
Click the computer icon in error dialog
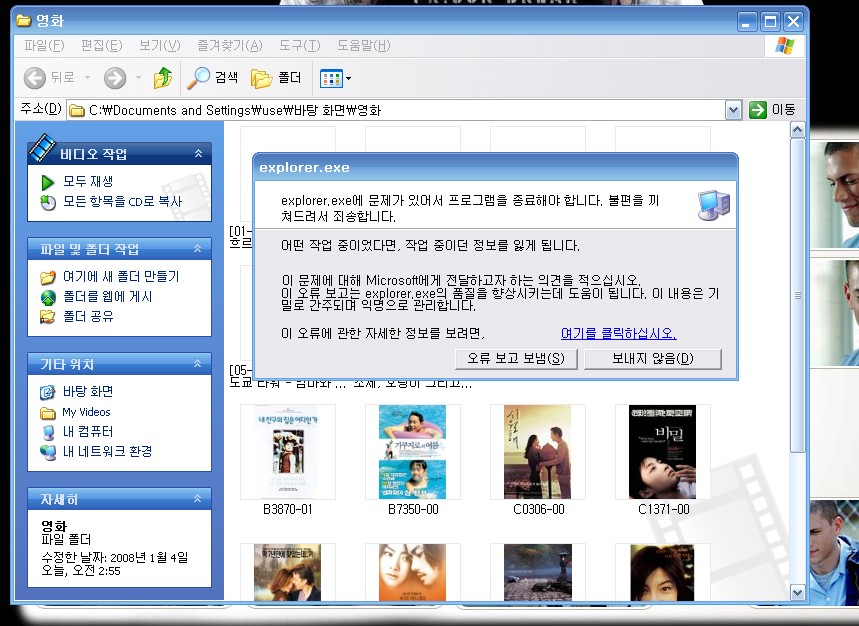coord(714,205)
